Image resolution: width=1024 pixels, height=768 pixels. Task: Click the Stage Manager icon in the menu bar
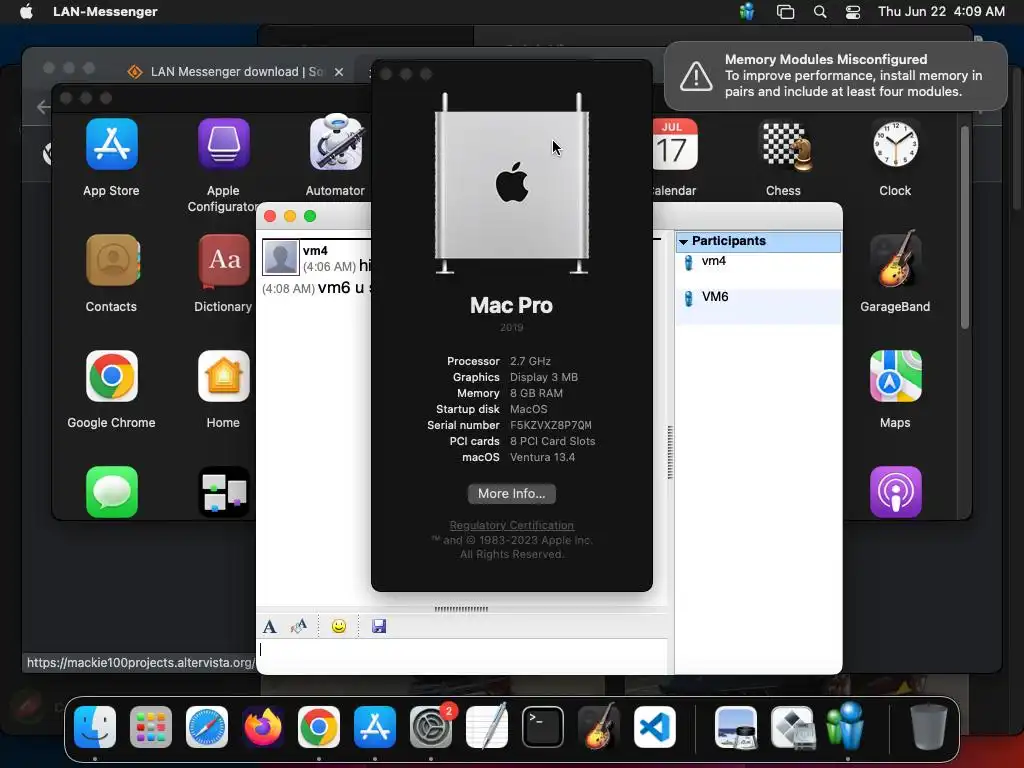pyautogui.click(x=786, y=12)
